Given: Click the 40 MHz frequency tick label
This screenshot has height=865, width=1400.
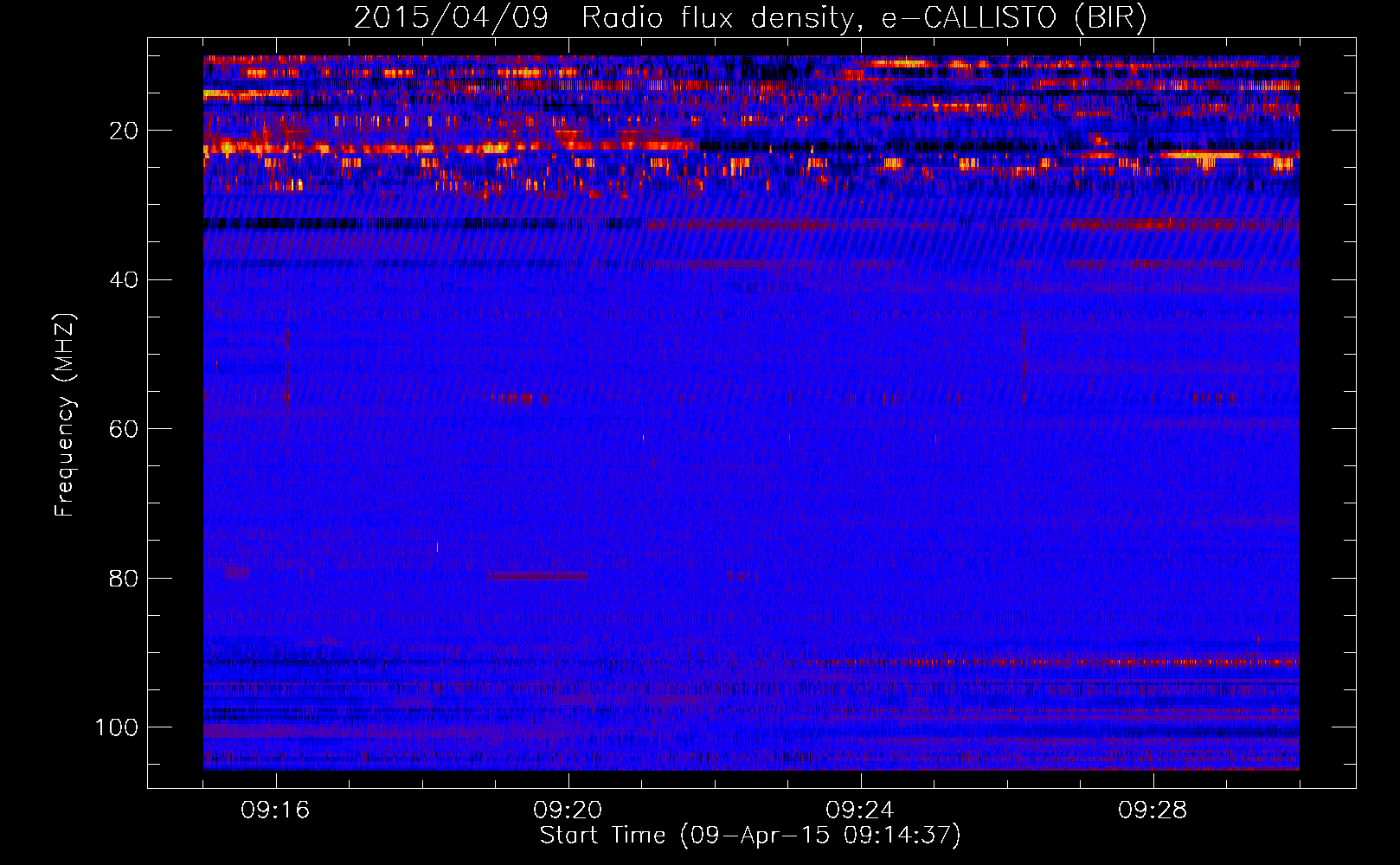Looking at the screenshot, I should [124, 280].
